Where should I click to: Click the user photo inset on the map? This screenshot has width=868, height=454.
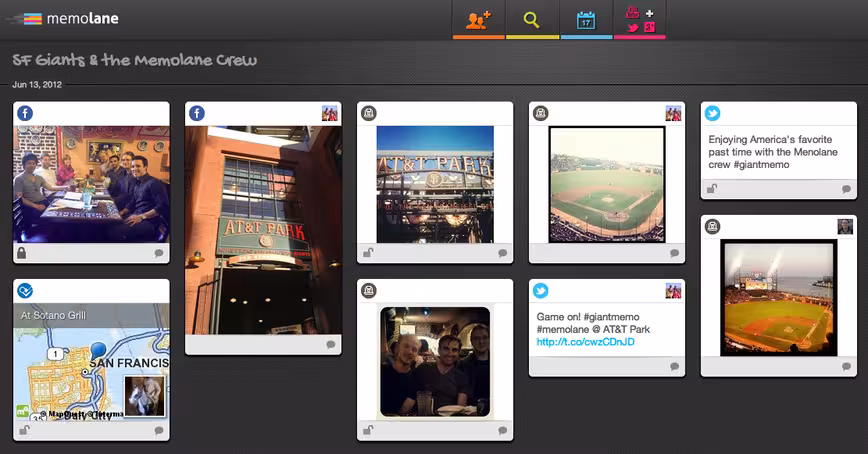point(144,396)
